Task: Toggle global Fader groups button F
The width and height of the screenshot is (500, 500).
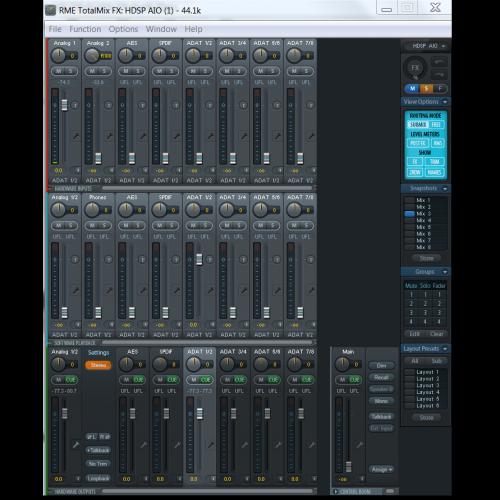Action: tap(440, 88)
